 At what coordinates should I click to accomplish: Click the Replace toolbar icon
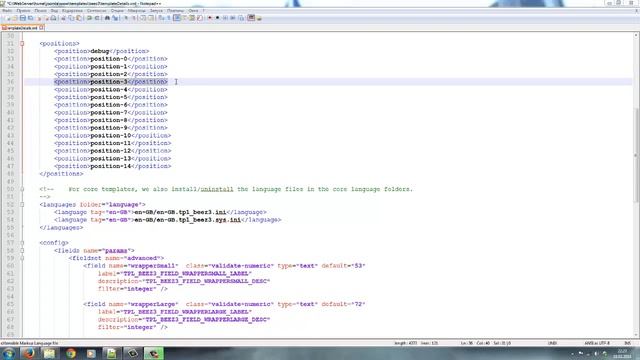pos(116,18)
